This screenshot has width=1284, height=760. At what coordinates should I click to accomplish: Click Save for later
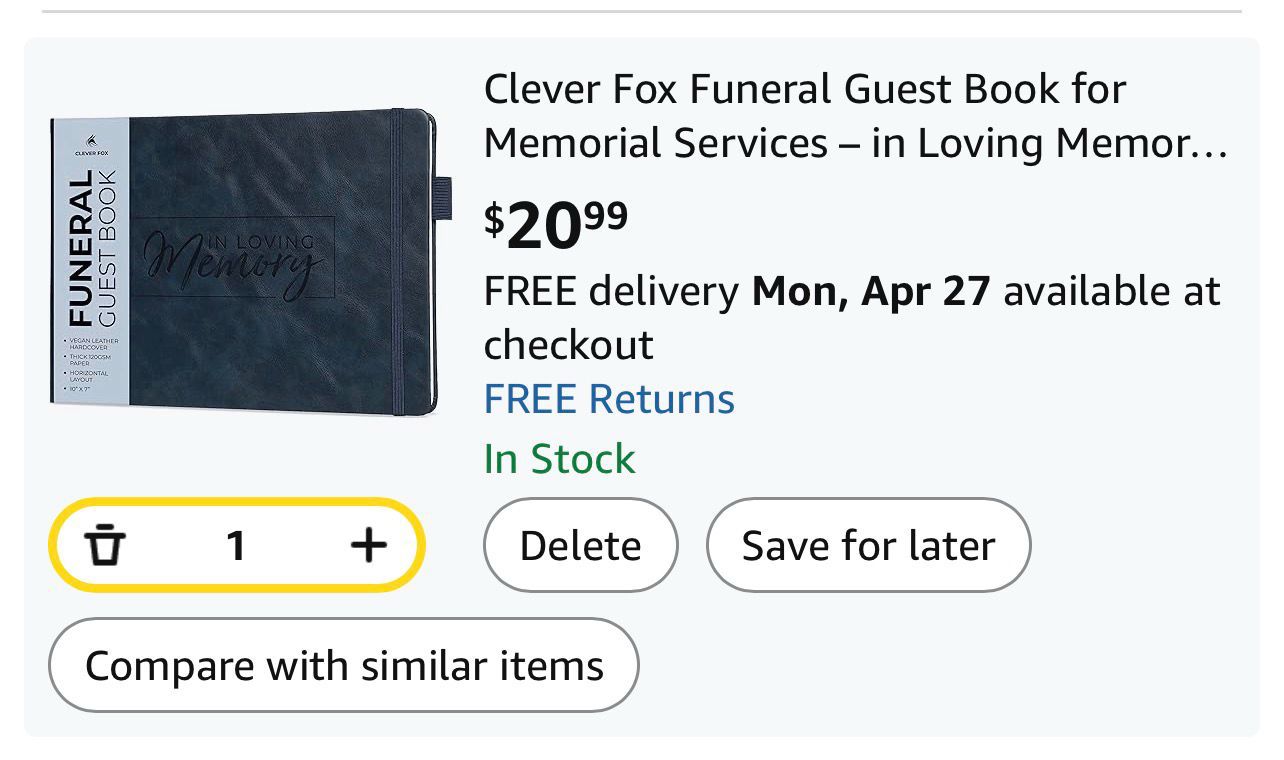[868, 546]
